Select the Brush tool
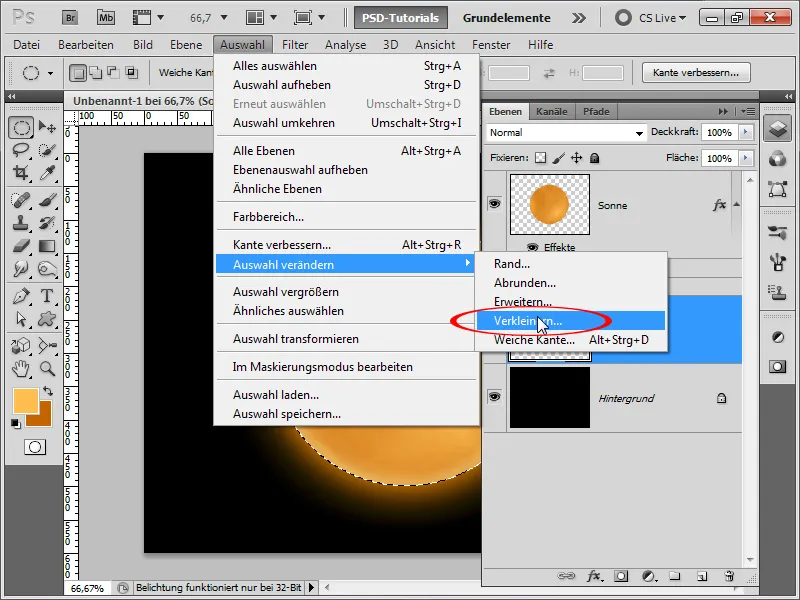This screenshot has height=600, width=800. point(47,199)
